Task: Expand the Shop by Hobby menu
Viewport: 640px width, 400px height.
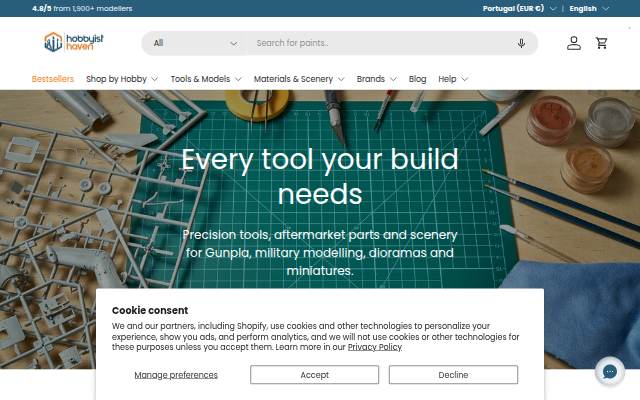Action: 122,79
